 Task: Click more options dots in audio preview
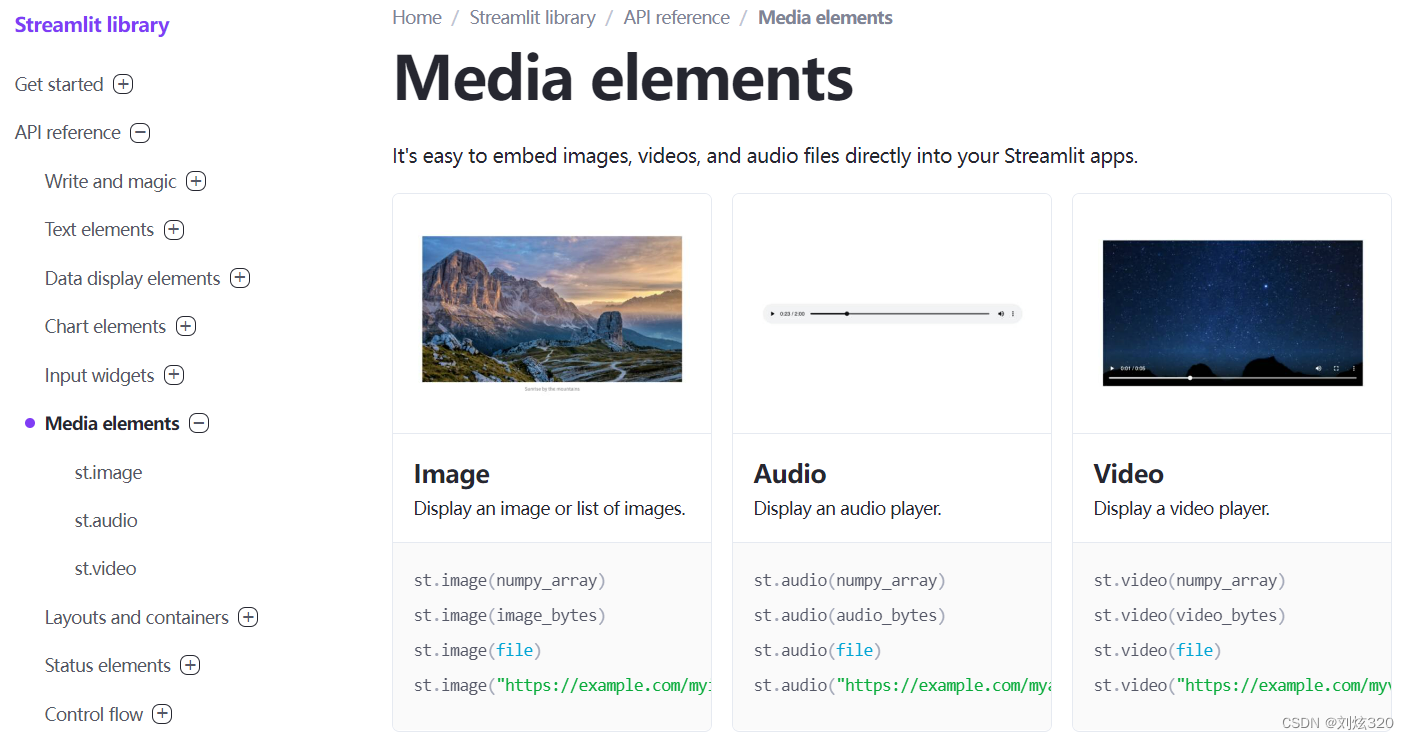tap(1013, 314)
